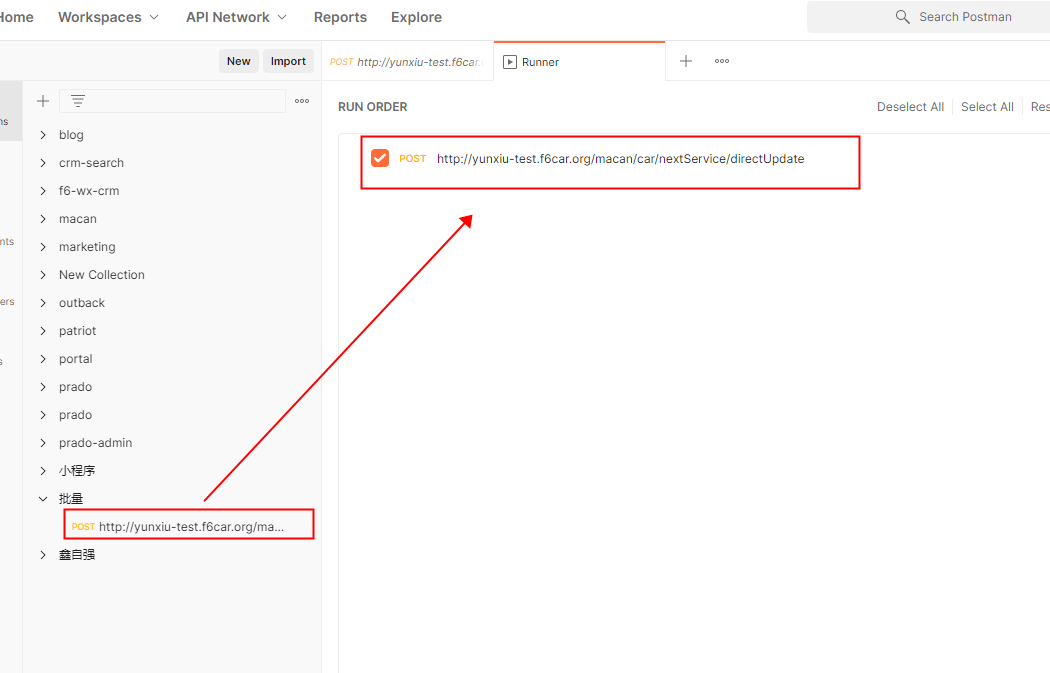Expand the patriot collection
This screenshot has width=1050, height=673.
[43, 331]
